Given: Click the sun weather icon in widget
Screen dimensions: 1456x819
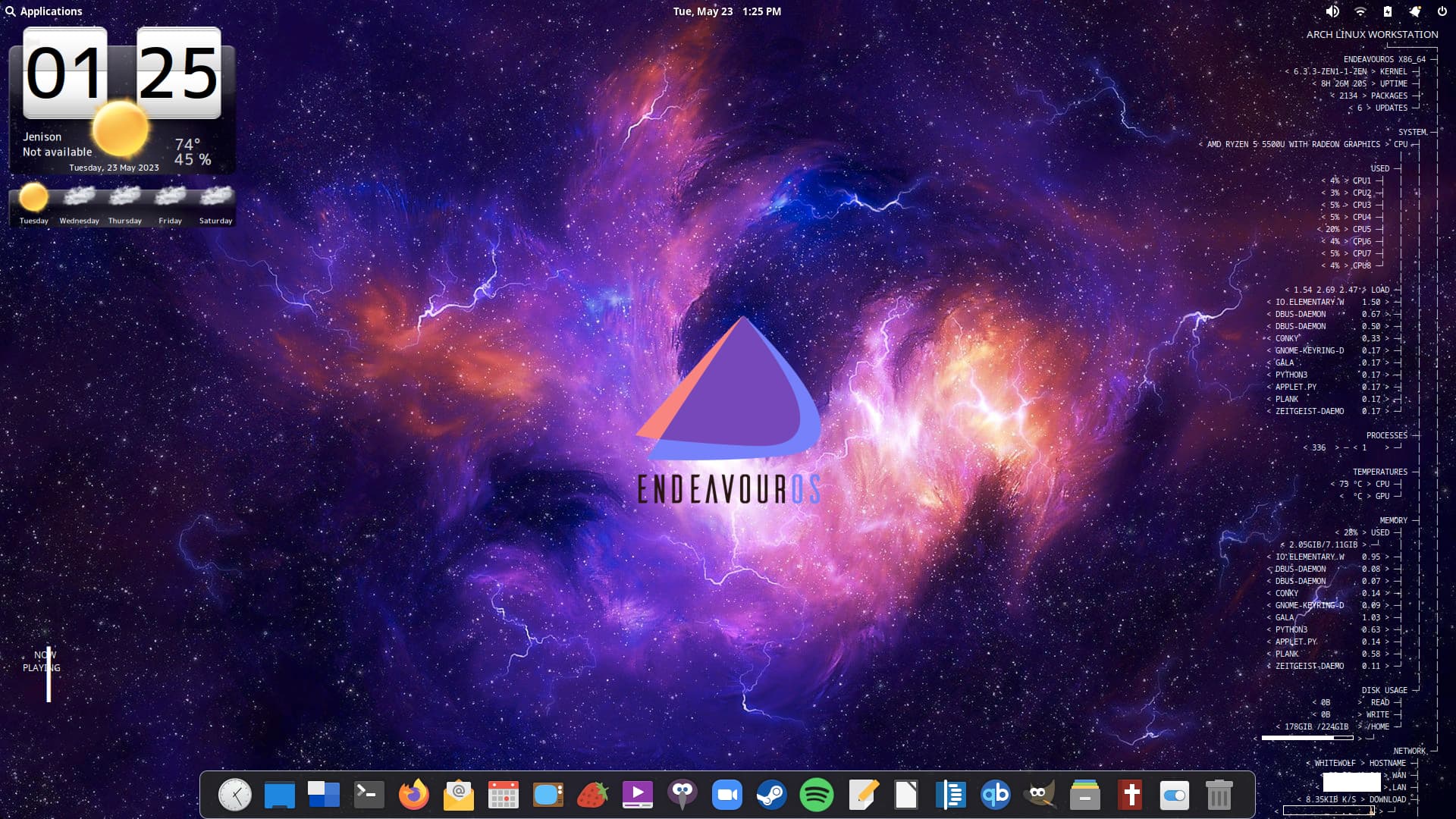Looking at the screenshot, I should coord(120,129).
